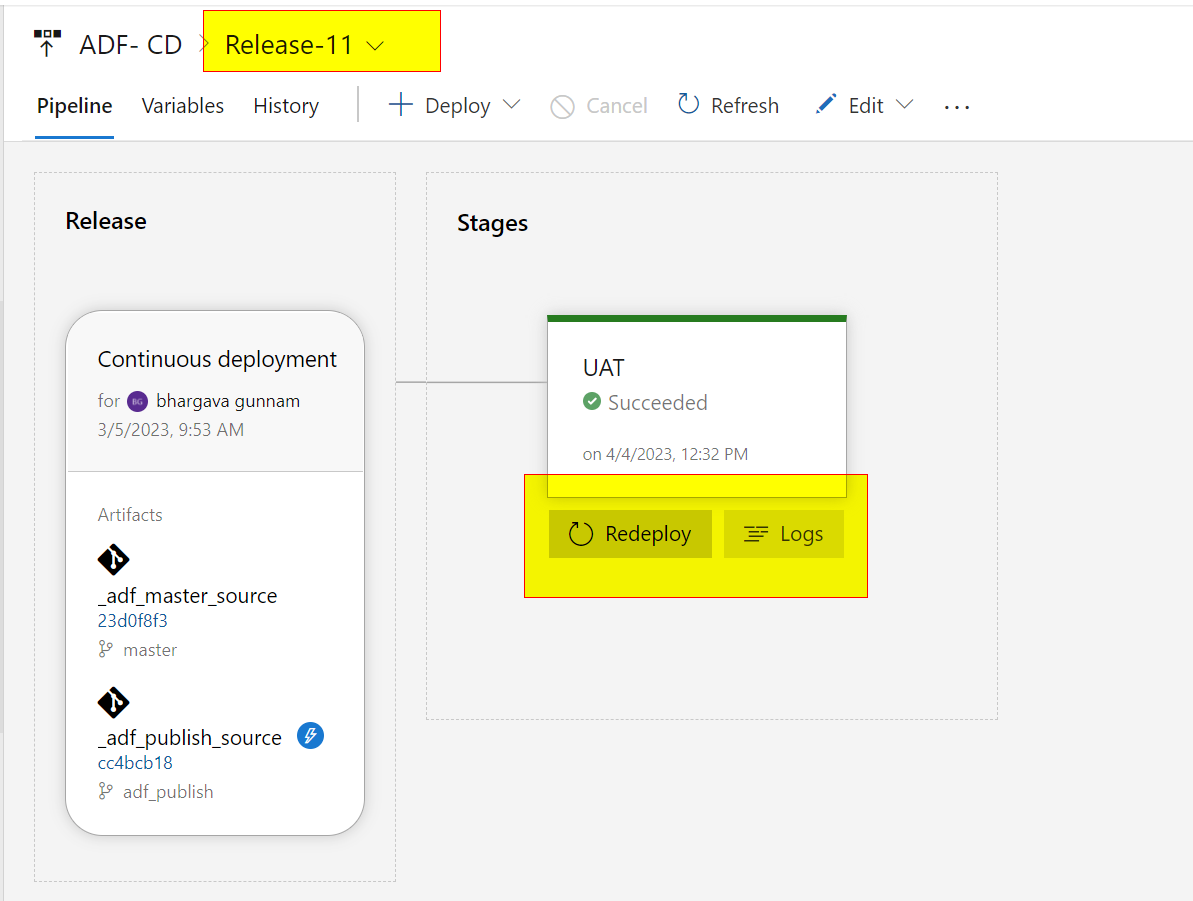Screen dimensions: 1193x901
Task: Expand the Deploy dropdown chevron
Action: point(512,104)
